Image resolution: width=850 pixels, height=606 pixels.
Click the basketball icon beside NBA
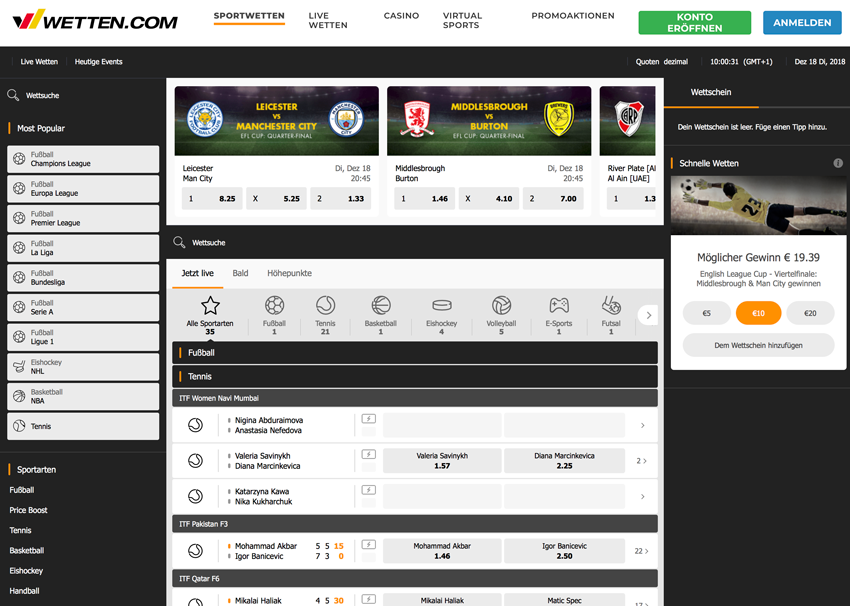coord(19,396)
